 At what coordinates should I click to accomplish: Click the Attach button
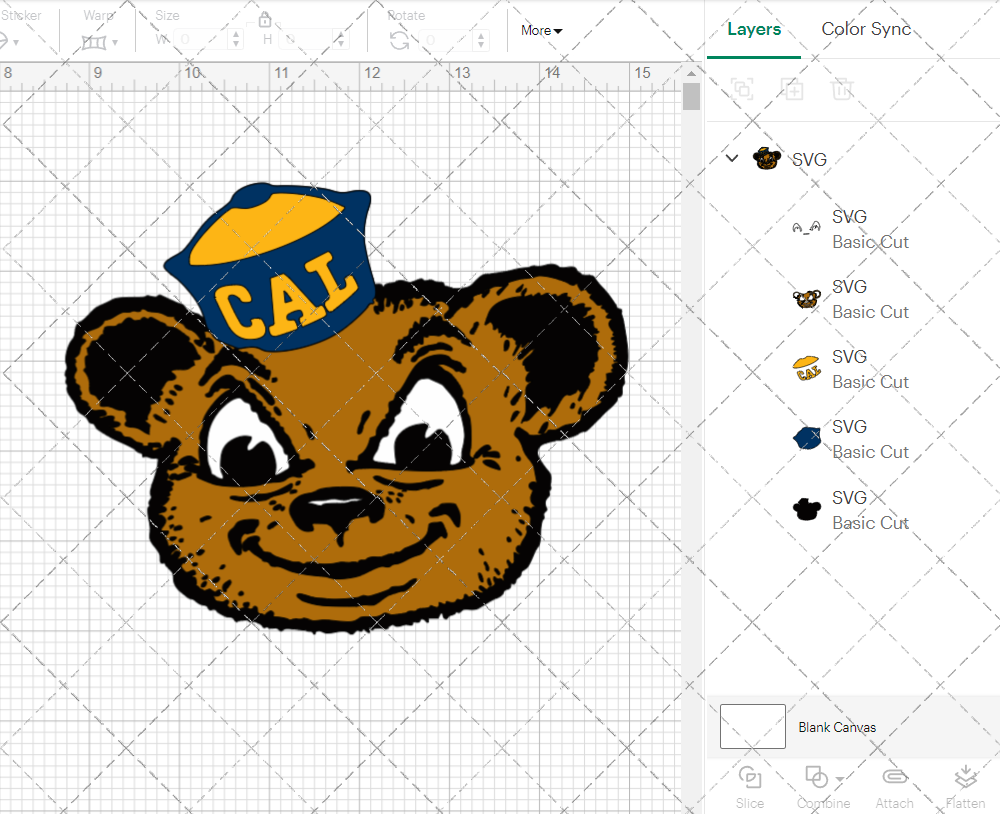pos(894,786)
